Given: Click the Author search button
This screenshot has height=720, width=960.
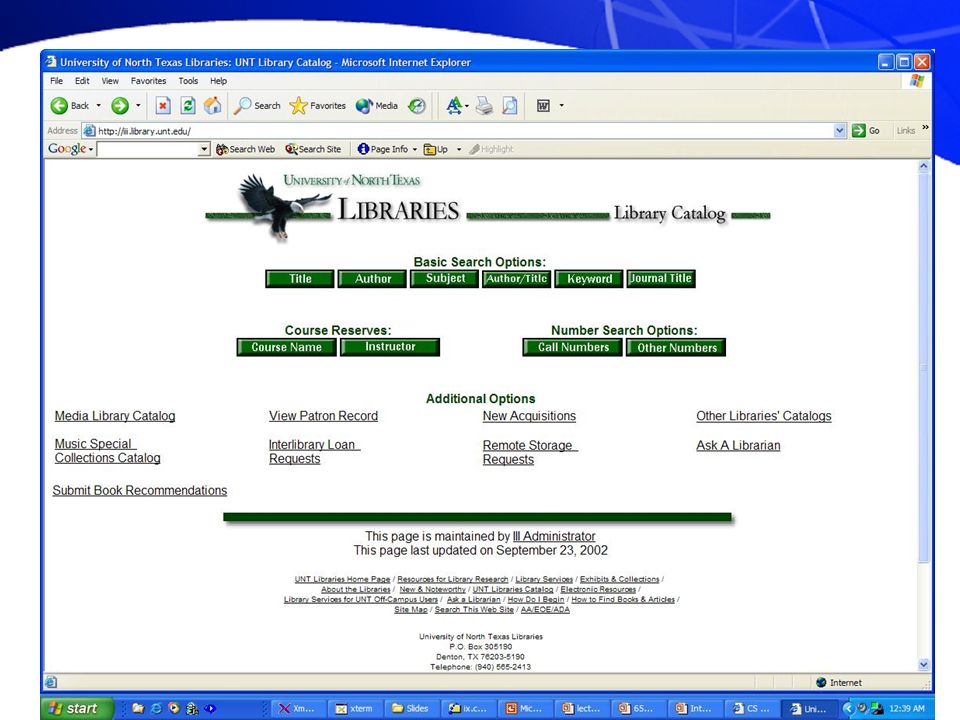Looking at the screenshot, I should coord(372,279).
